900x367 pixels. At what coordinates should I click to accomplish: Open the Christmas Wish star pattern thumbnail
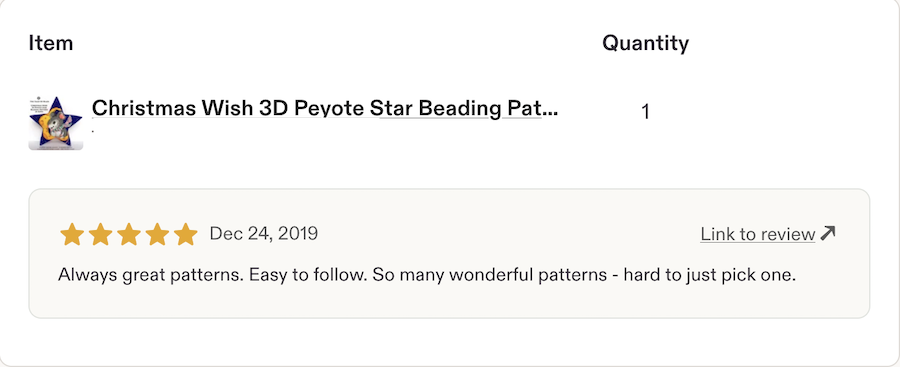[56, 123]
